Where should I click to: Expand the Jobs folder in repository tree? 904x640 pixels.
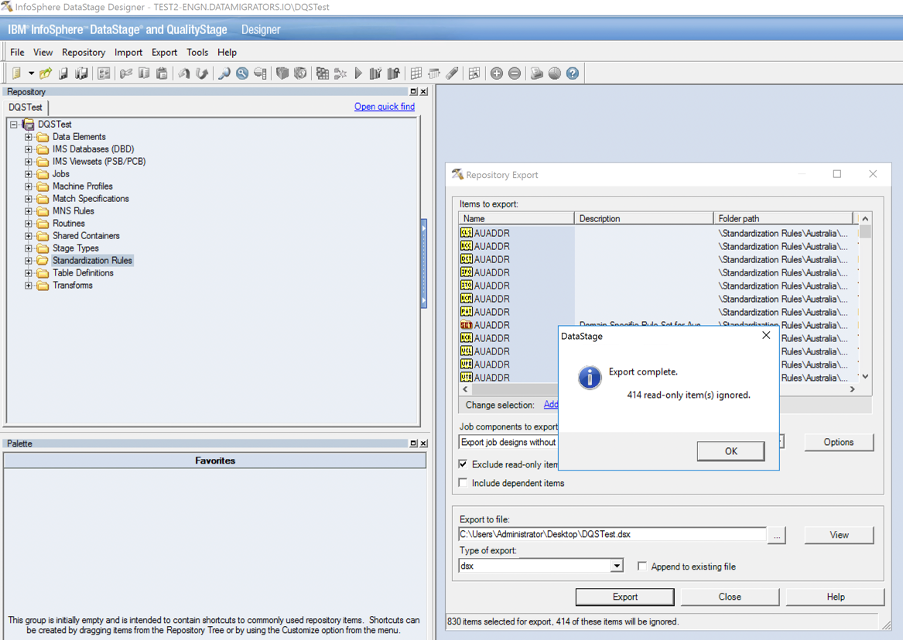[29, 174]
